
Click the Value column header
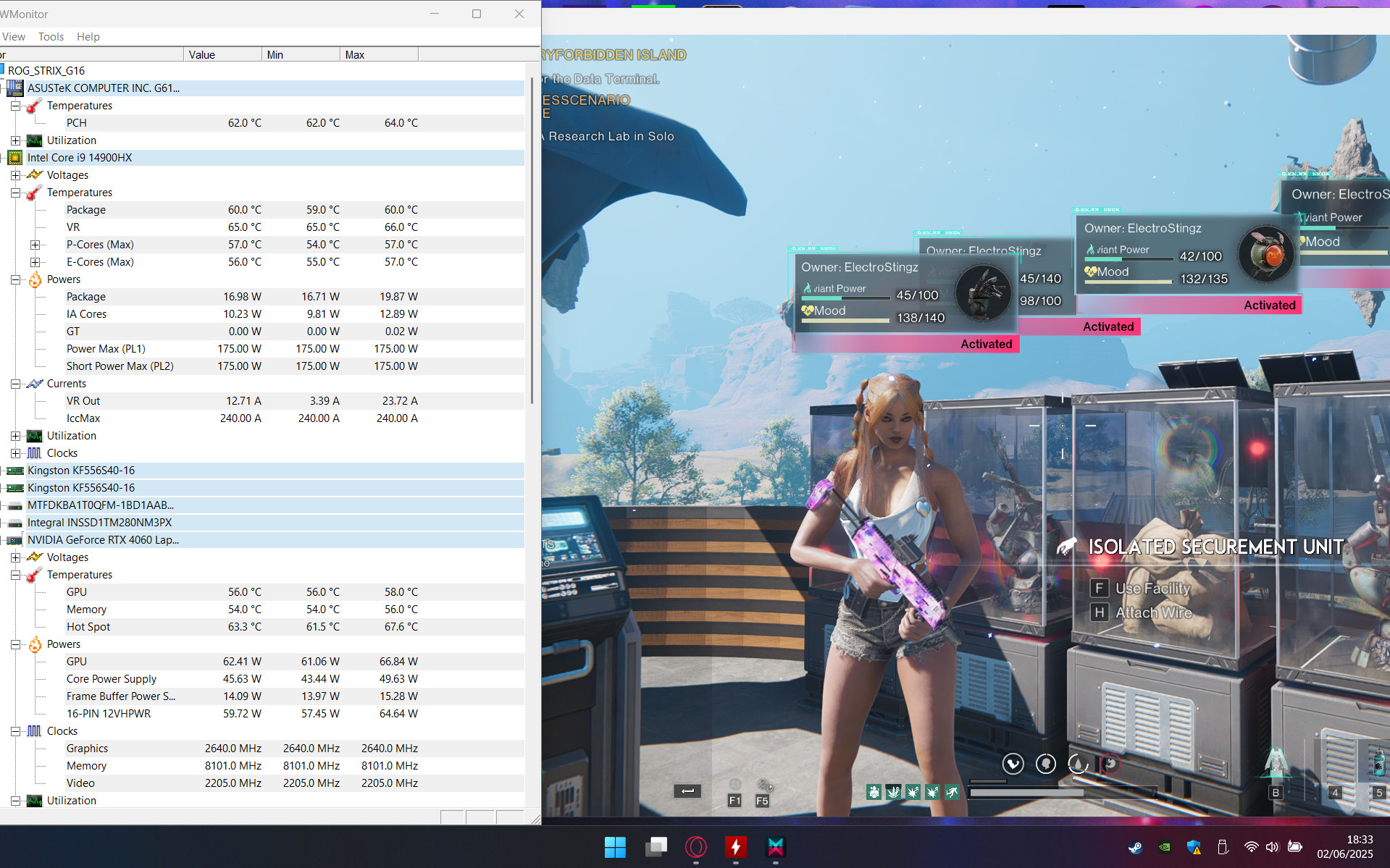(x=222, y=54)
